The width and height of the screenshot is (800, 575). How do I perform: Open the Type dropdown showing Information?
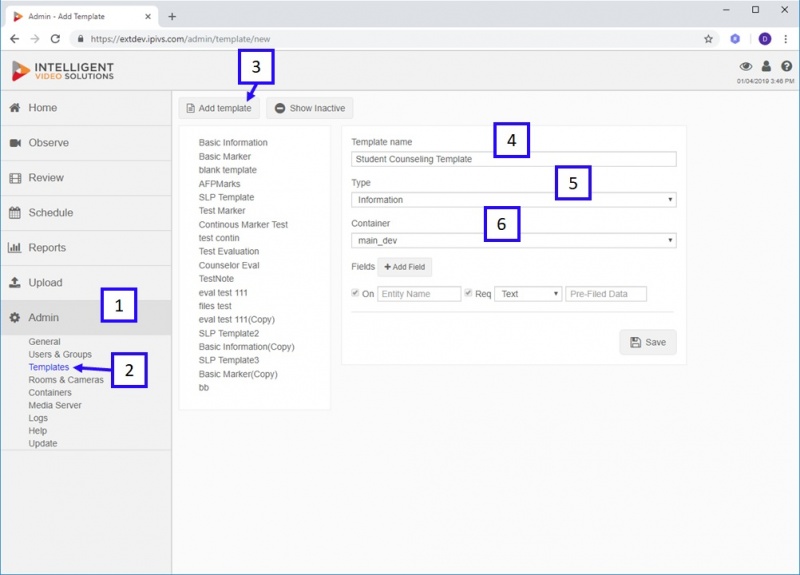coord(514,199)
